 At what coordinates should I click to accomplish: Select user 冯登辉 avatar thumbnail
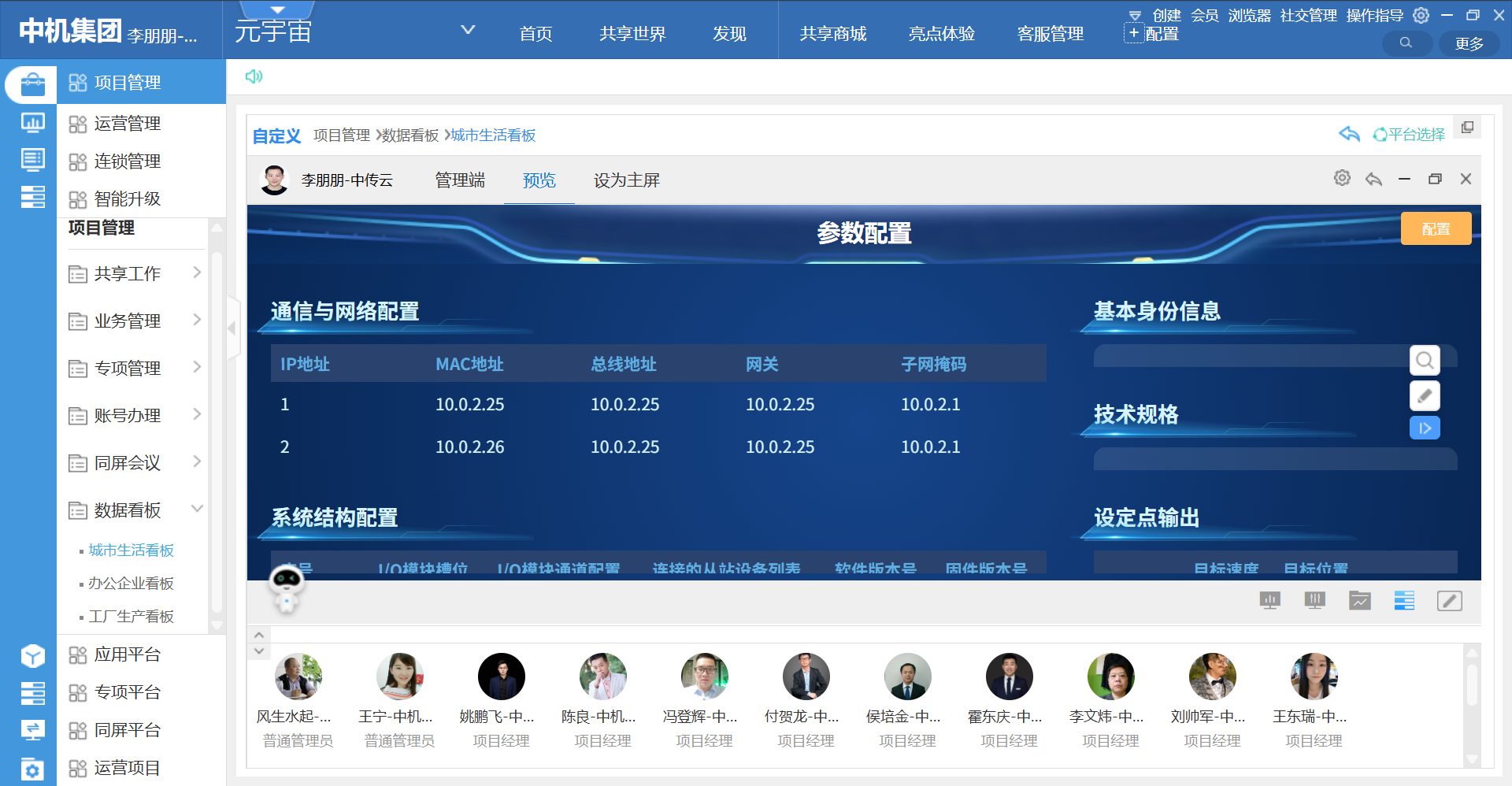(704, 677)
